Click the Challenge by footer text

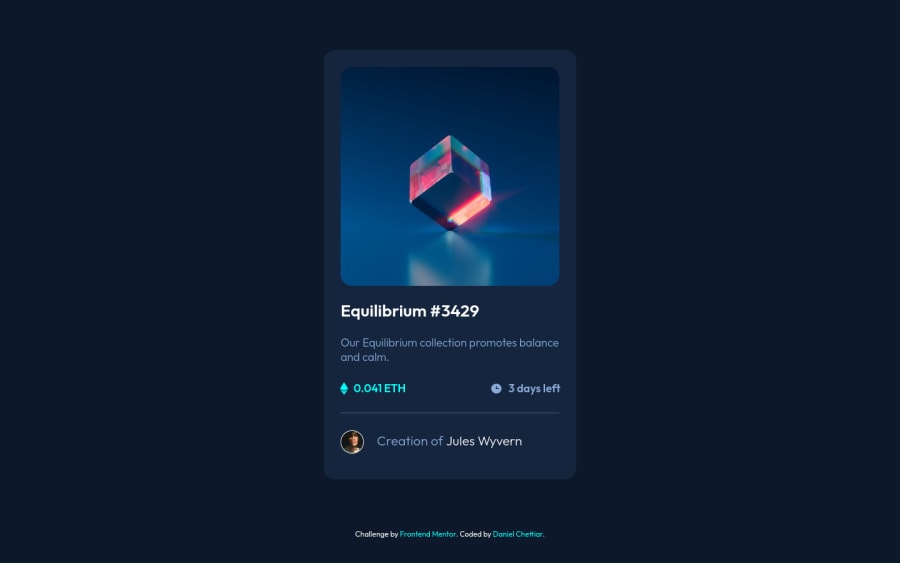click(x=376, y=534)
